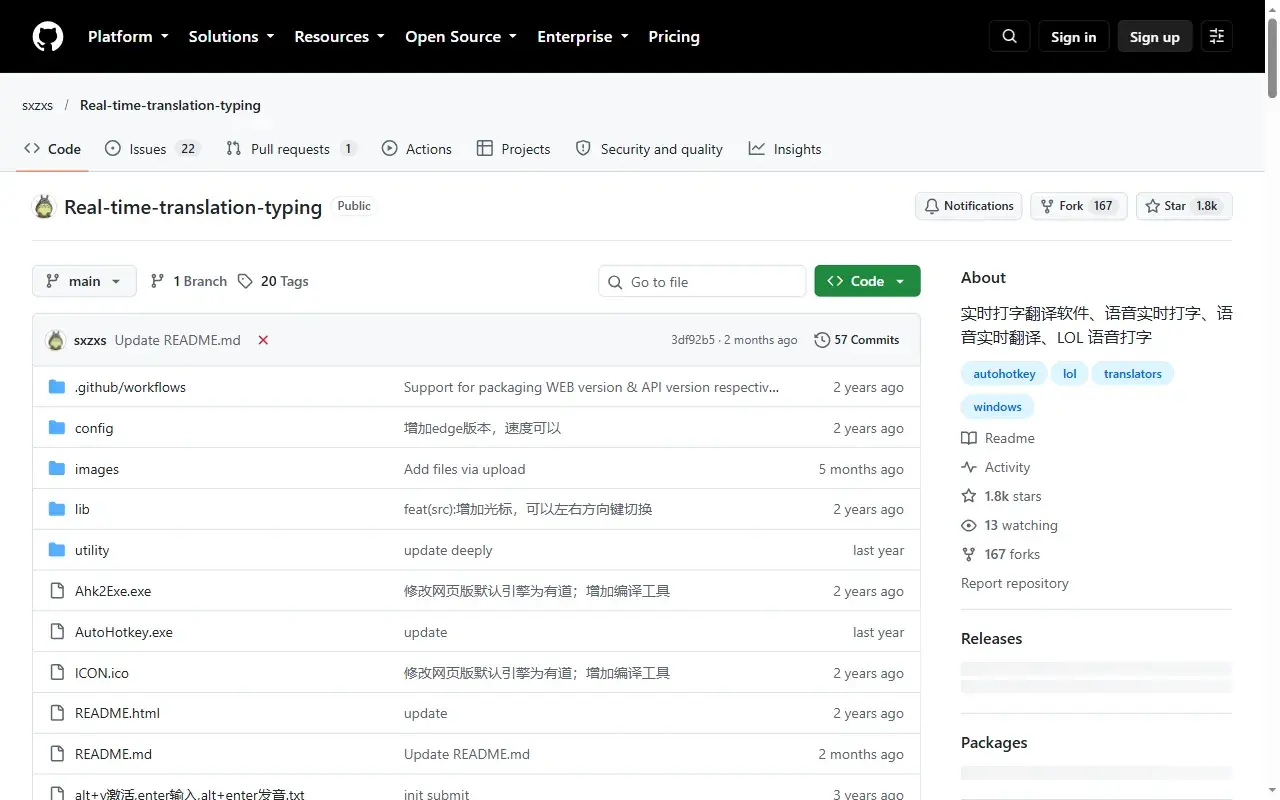
Task: Click the GitHub logo icon
Action: tap(48, 37)
